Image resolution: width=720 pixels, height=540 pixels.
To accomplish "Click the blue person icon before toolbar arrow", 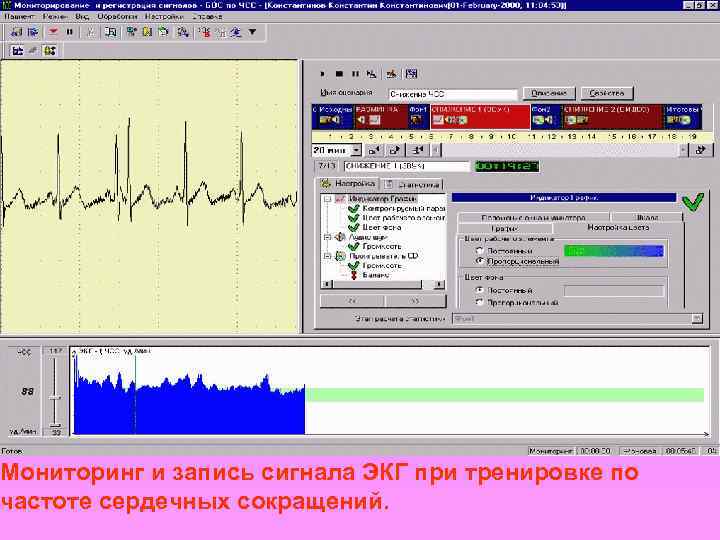I will coord(236,32).
